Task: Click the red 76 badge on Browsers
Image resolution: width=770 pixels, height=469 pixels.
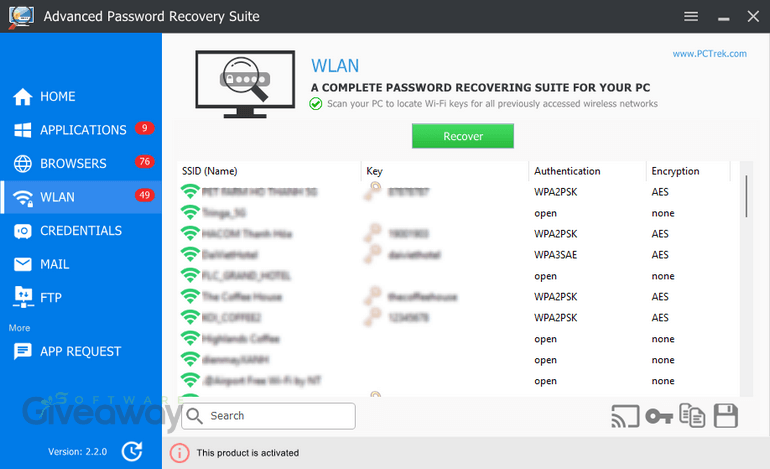Action: [144, 162]
